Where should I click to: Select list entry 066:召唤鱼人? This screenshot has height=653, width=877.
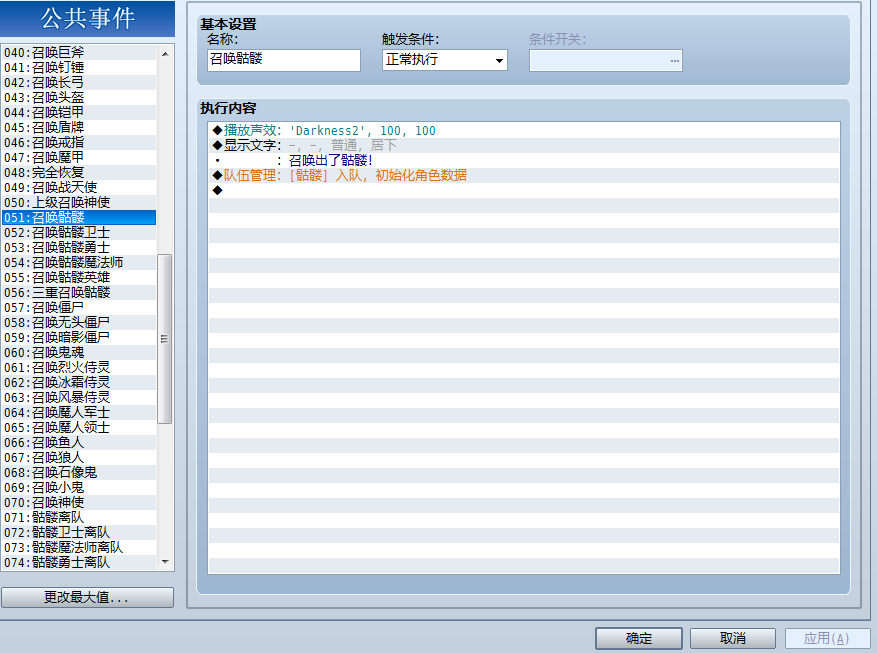coord(79,443)
